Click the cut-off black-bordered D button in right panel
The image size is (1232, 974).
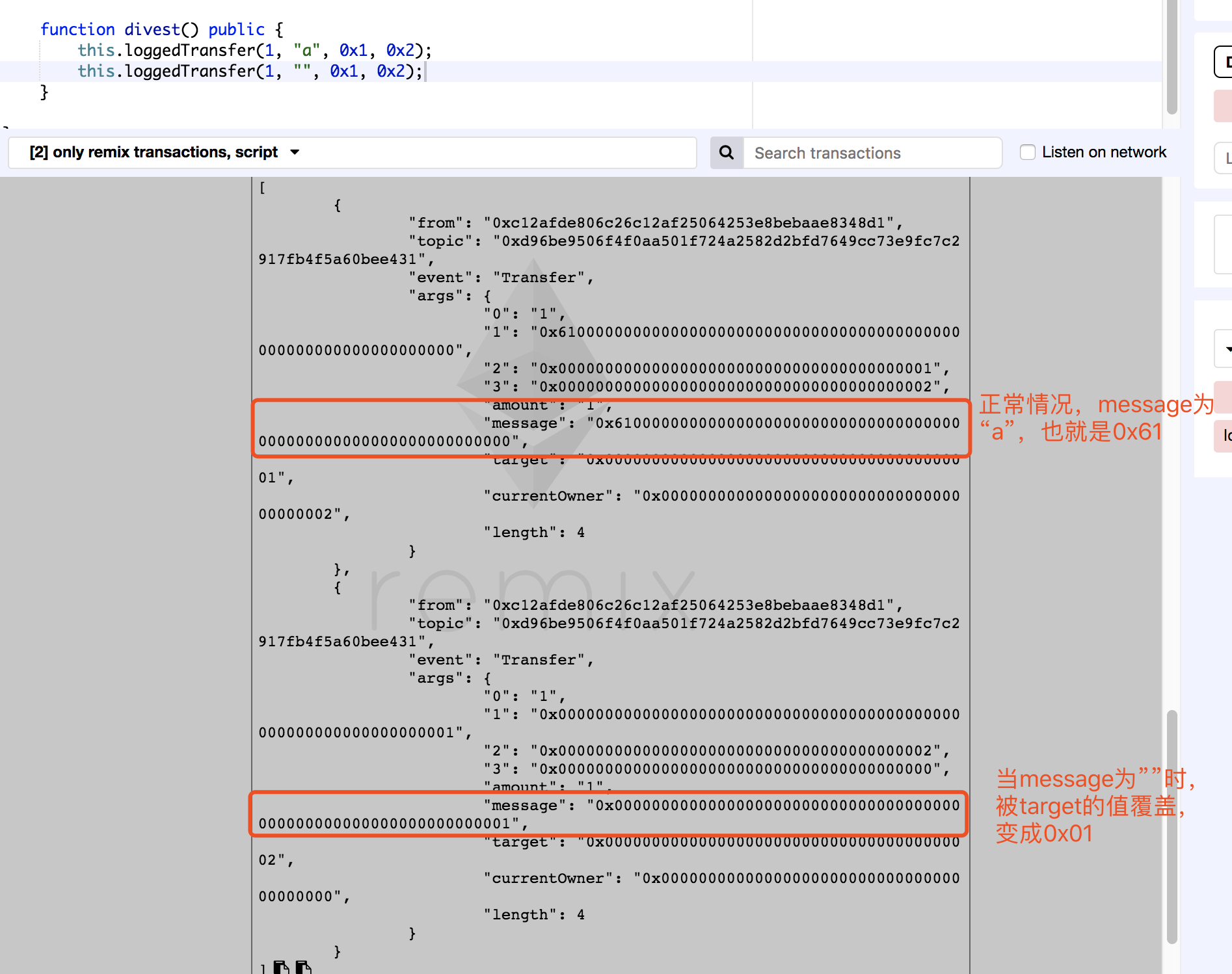pyautogui.click(x=1224, y=62)
